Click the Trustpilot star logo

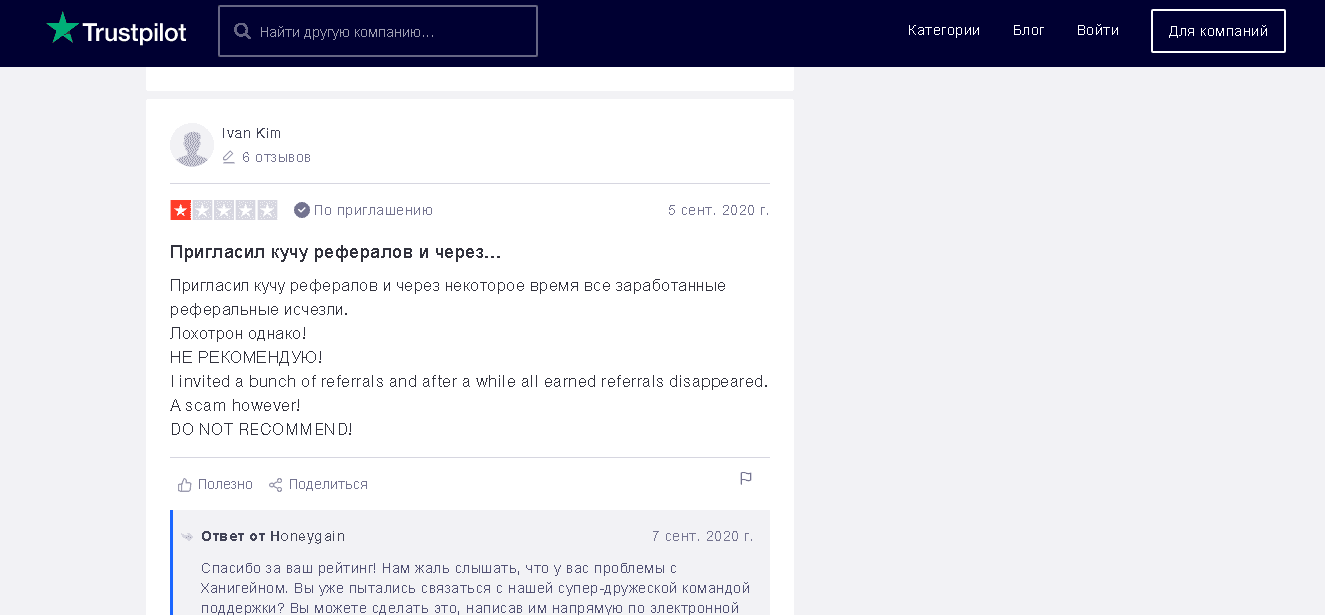pyautogui.click(x=62, y=29)
